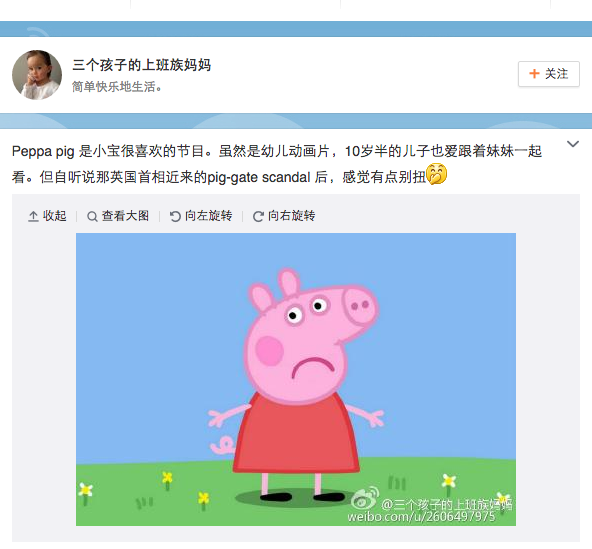This screenshot has height=549, width=592.
Task: Click the post text about Peppa pig
Action: pos(277,164)
